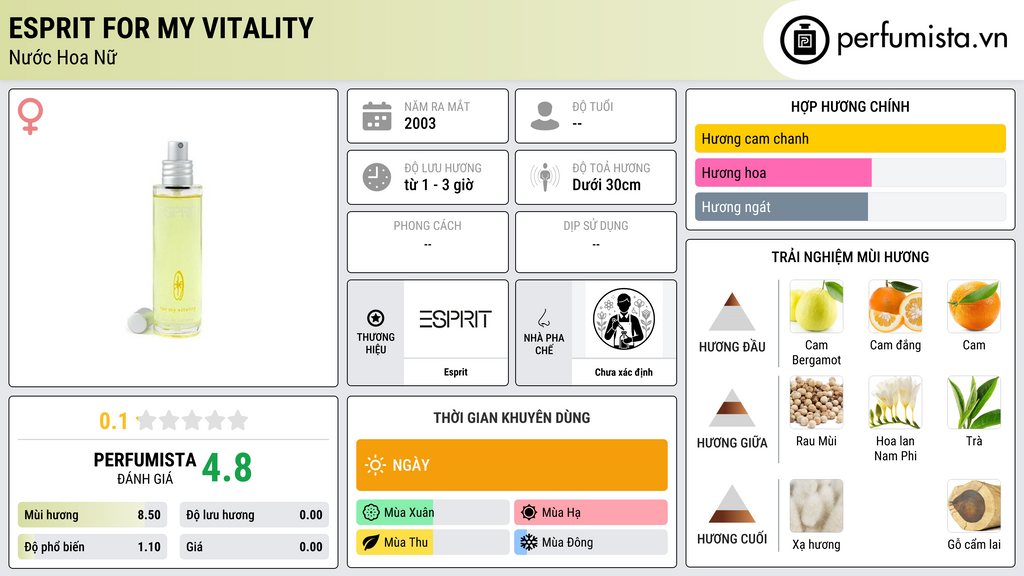The height and width of the screenshot is (576, 1024).
Task: Click the leaf icon beside Mùa Thu
Action: point(371,542)
